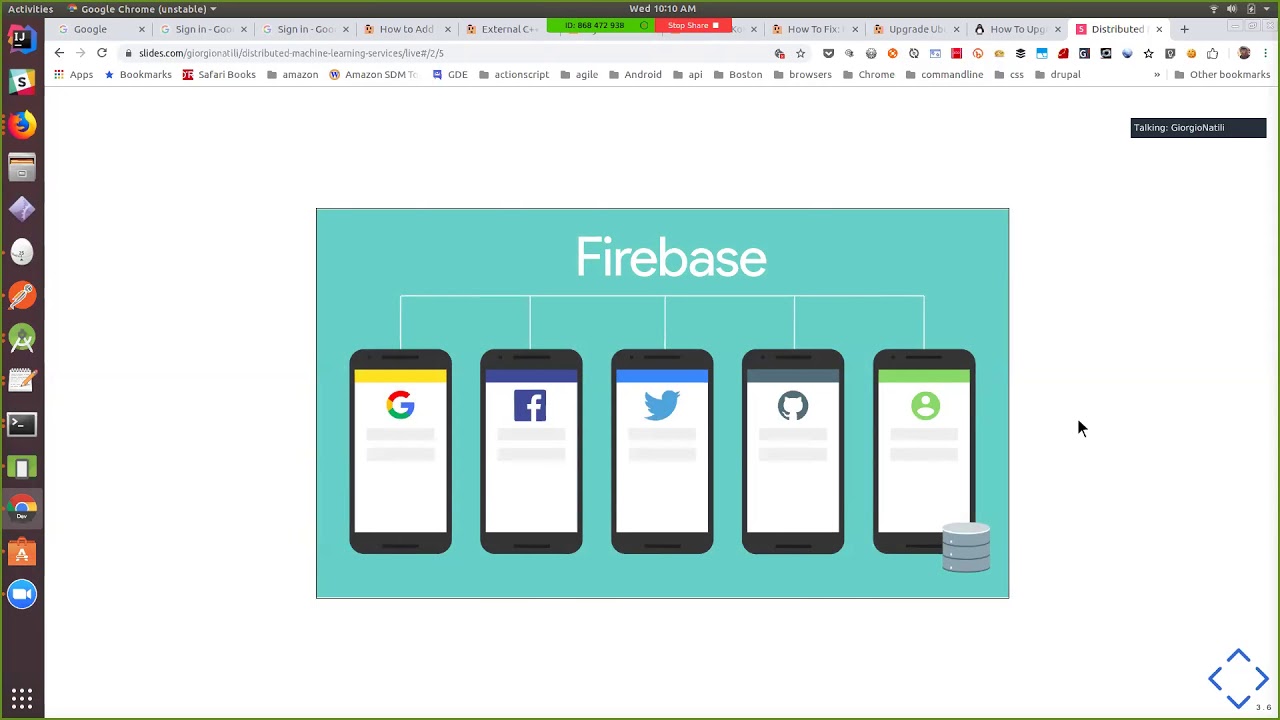Click the Firebase slide title
This screenshot has width=1280, height=720.
pyautogui.click(x=671, y=258)
